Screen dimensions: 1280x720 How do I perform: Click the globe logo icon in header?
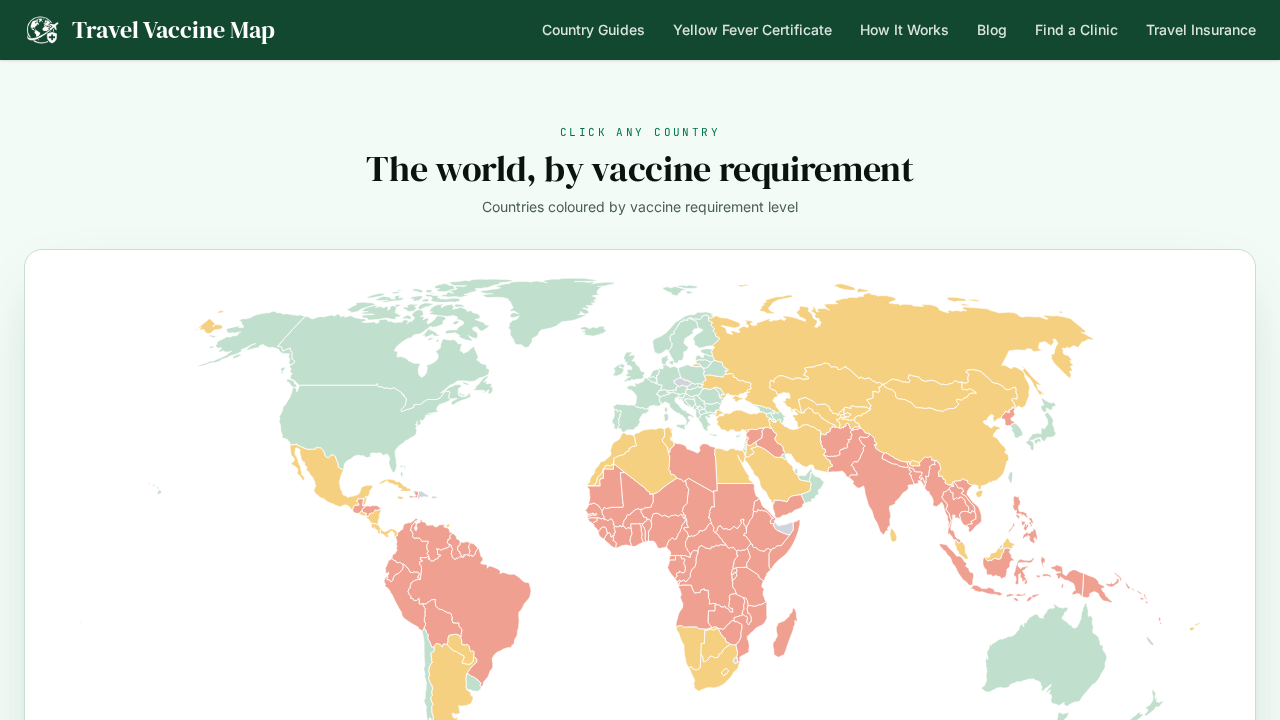click(42, 30)
